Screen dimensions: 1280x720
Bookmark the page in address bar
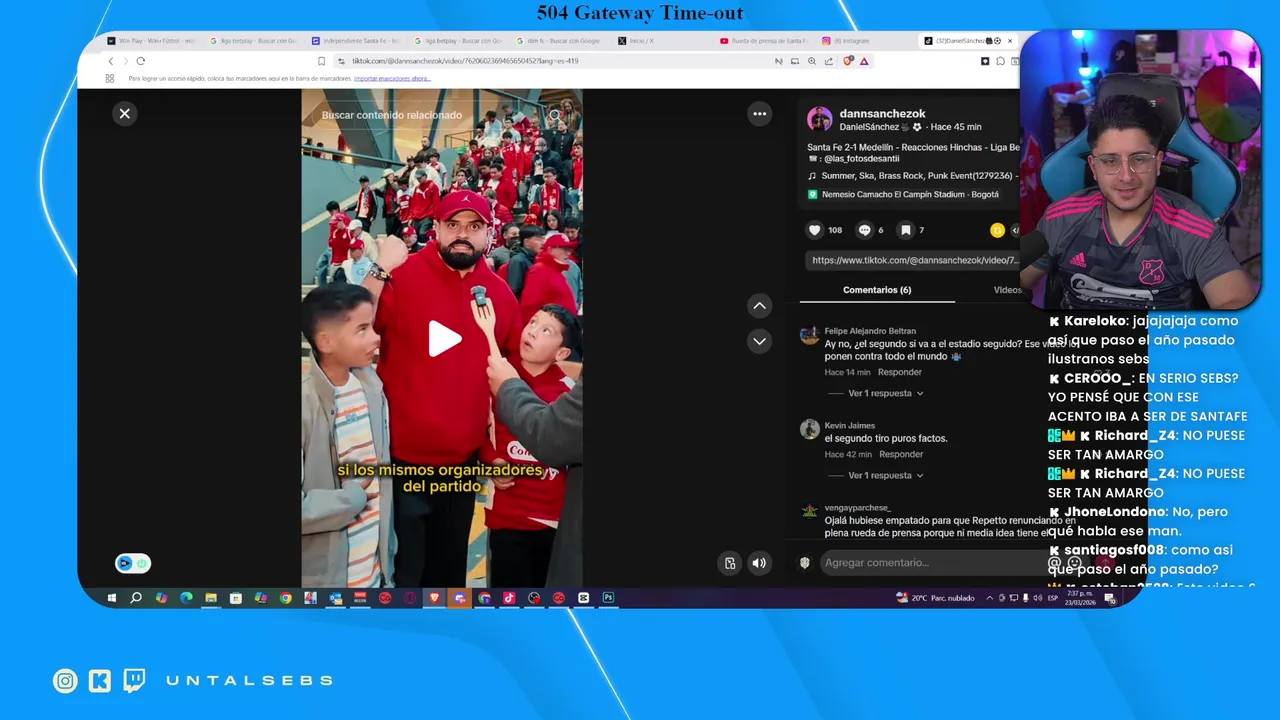321,61
